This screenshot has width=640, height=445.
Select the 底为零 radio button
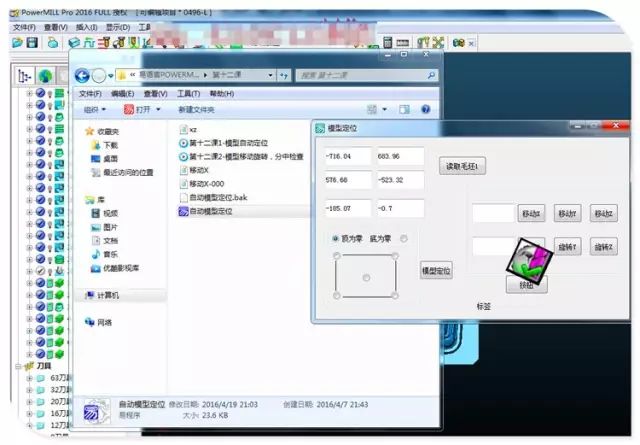[404, 238]
